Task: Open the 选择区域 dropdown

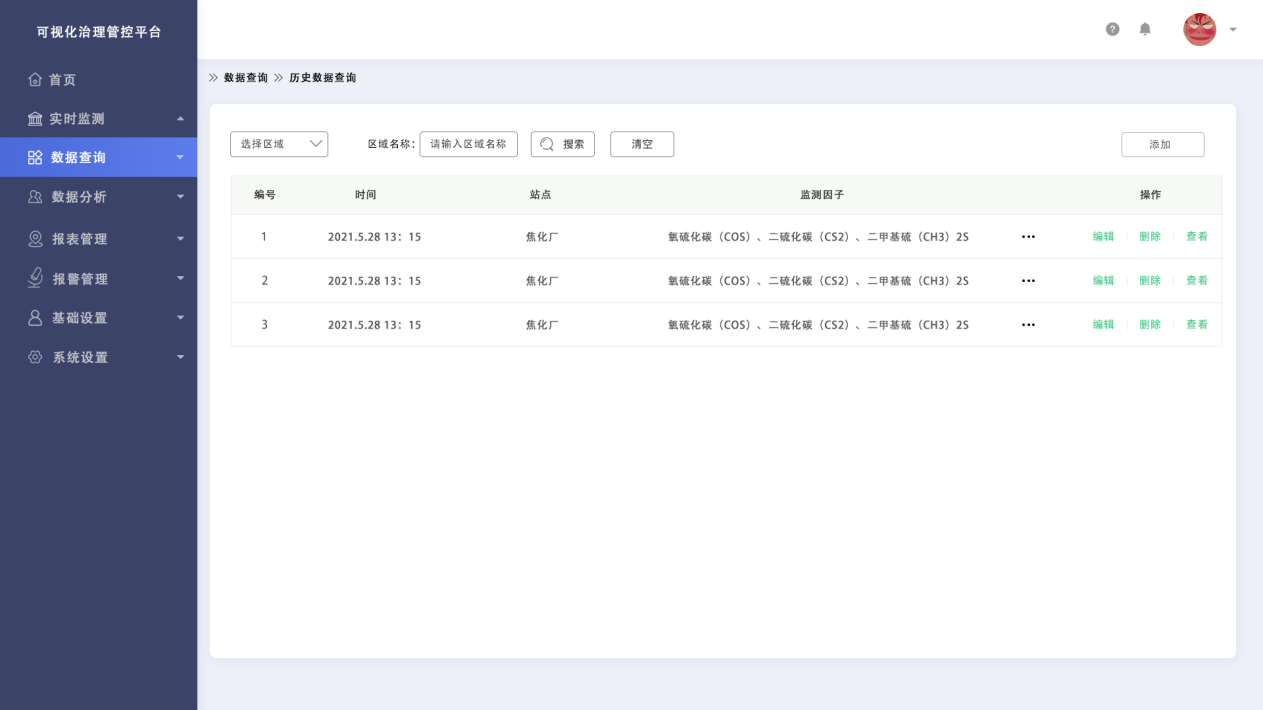Action: coord(279,144)
